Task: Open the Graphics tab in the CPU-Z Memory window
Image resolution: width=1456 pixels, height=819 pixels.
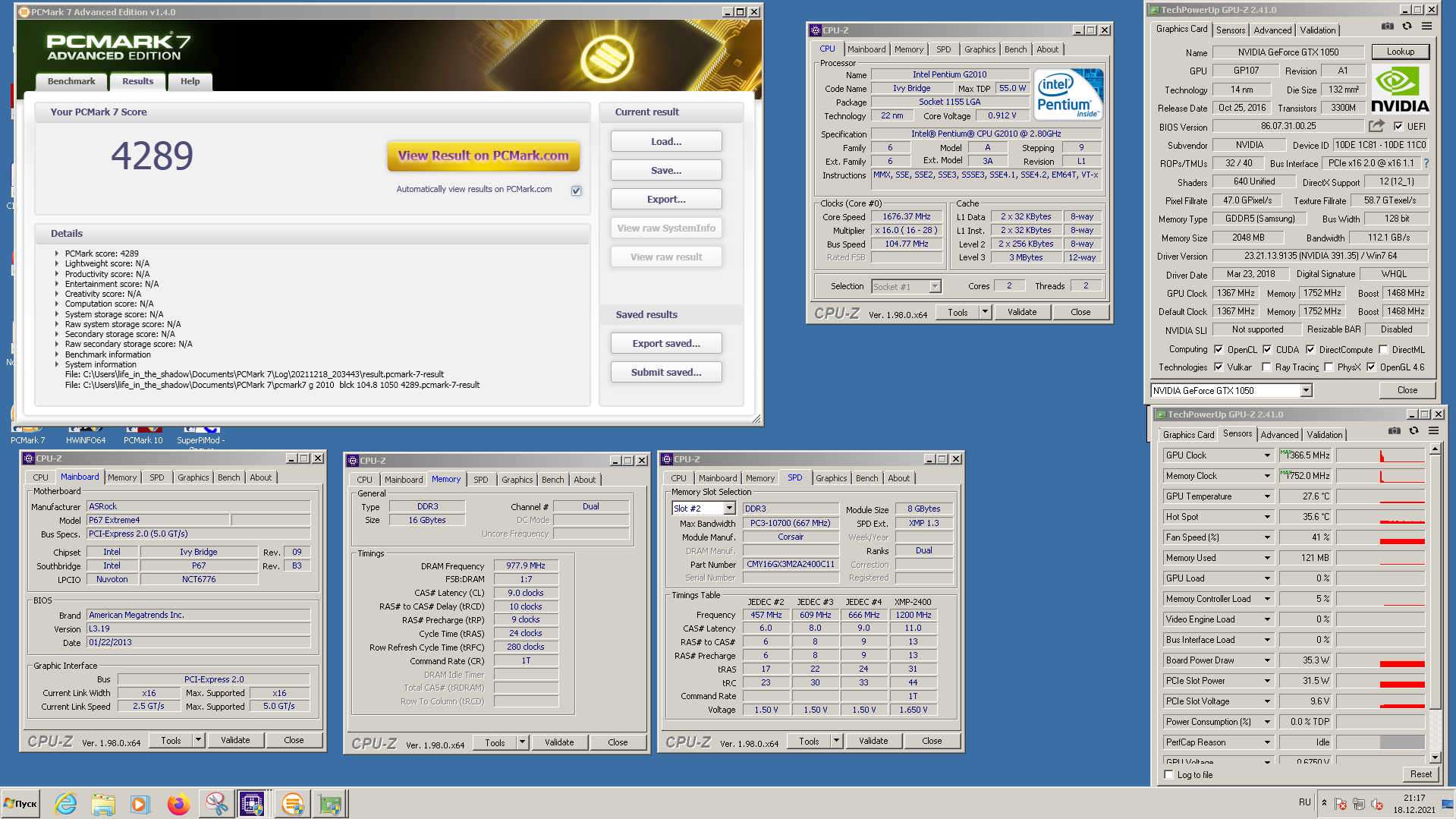Action: pyautogui.click(x=517, y=480)
